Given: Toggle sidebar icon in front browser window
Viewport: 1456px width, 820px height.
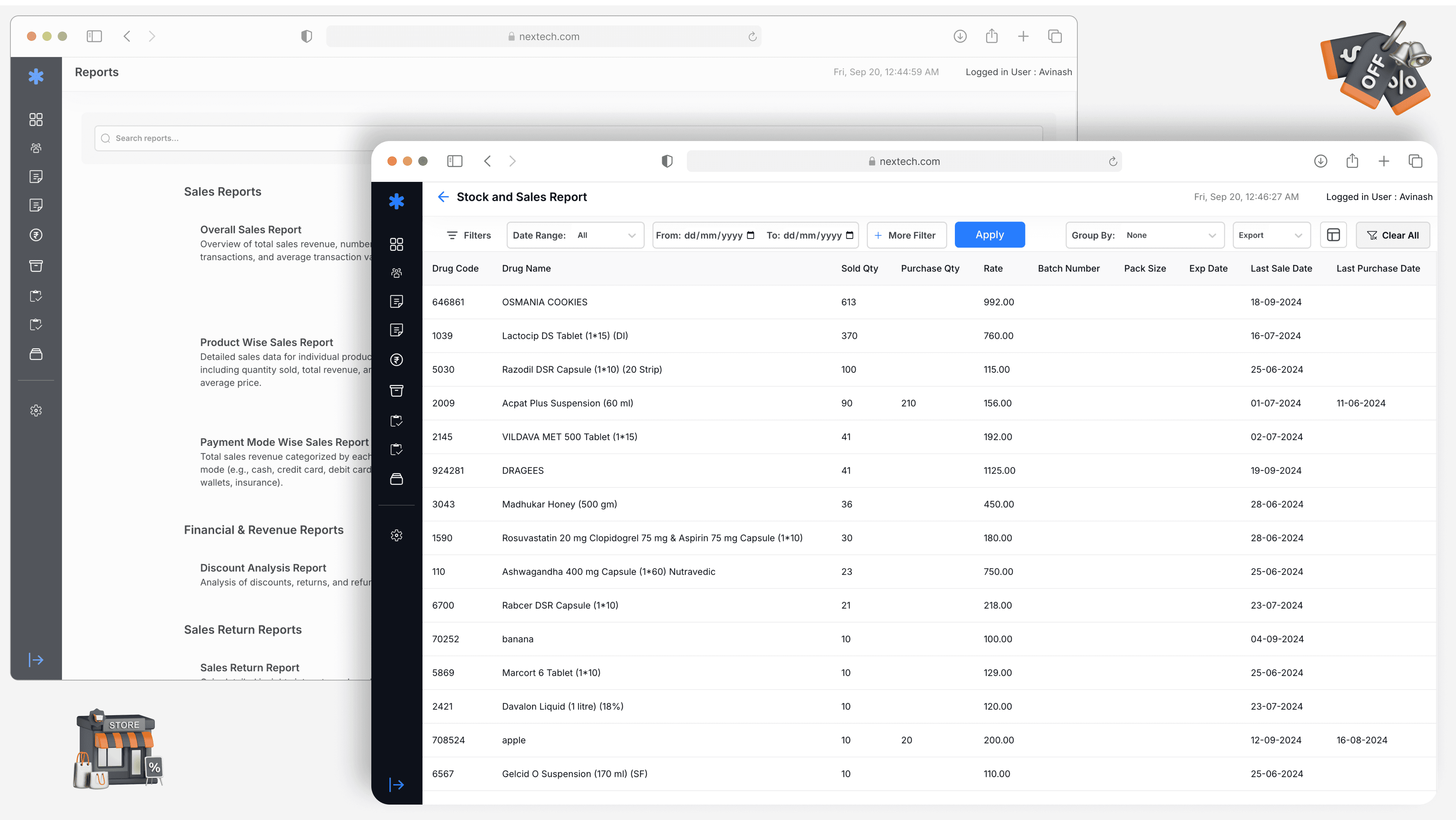Looking at the screenshot, I should pyautogui.click(x=455, y=161).
